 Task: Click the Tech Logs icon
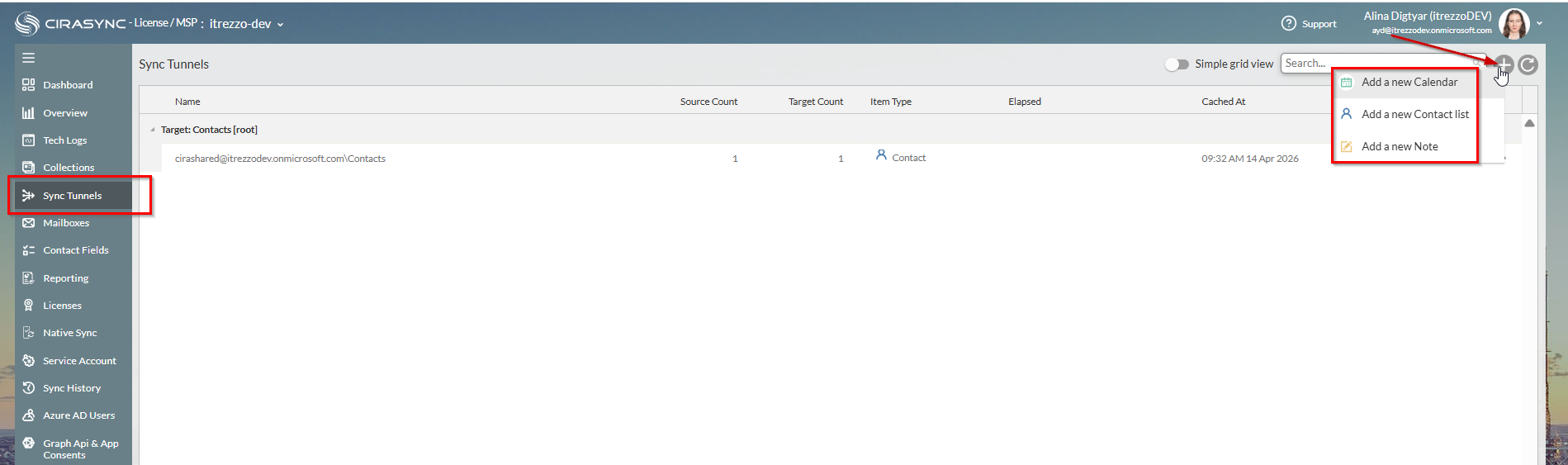click(x=28, y=140)
